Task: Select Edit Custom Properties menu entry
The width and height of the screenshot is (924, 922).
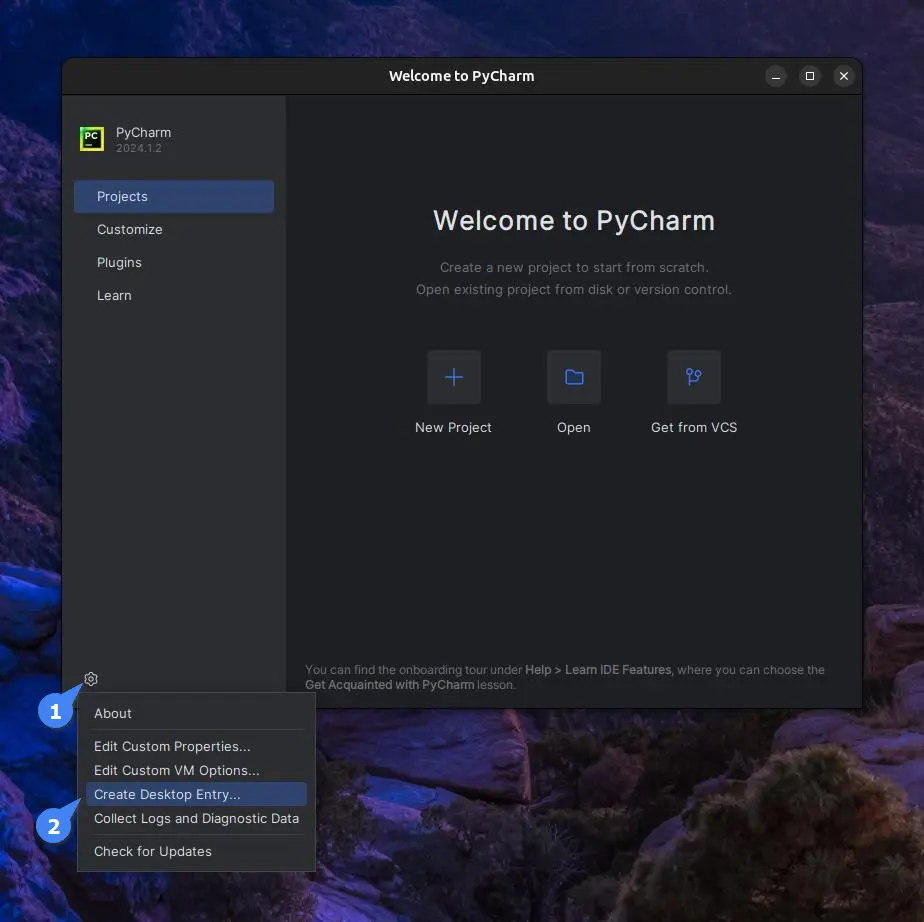Action: pyautogui.click(x=196, y=746)
